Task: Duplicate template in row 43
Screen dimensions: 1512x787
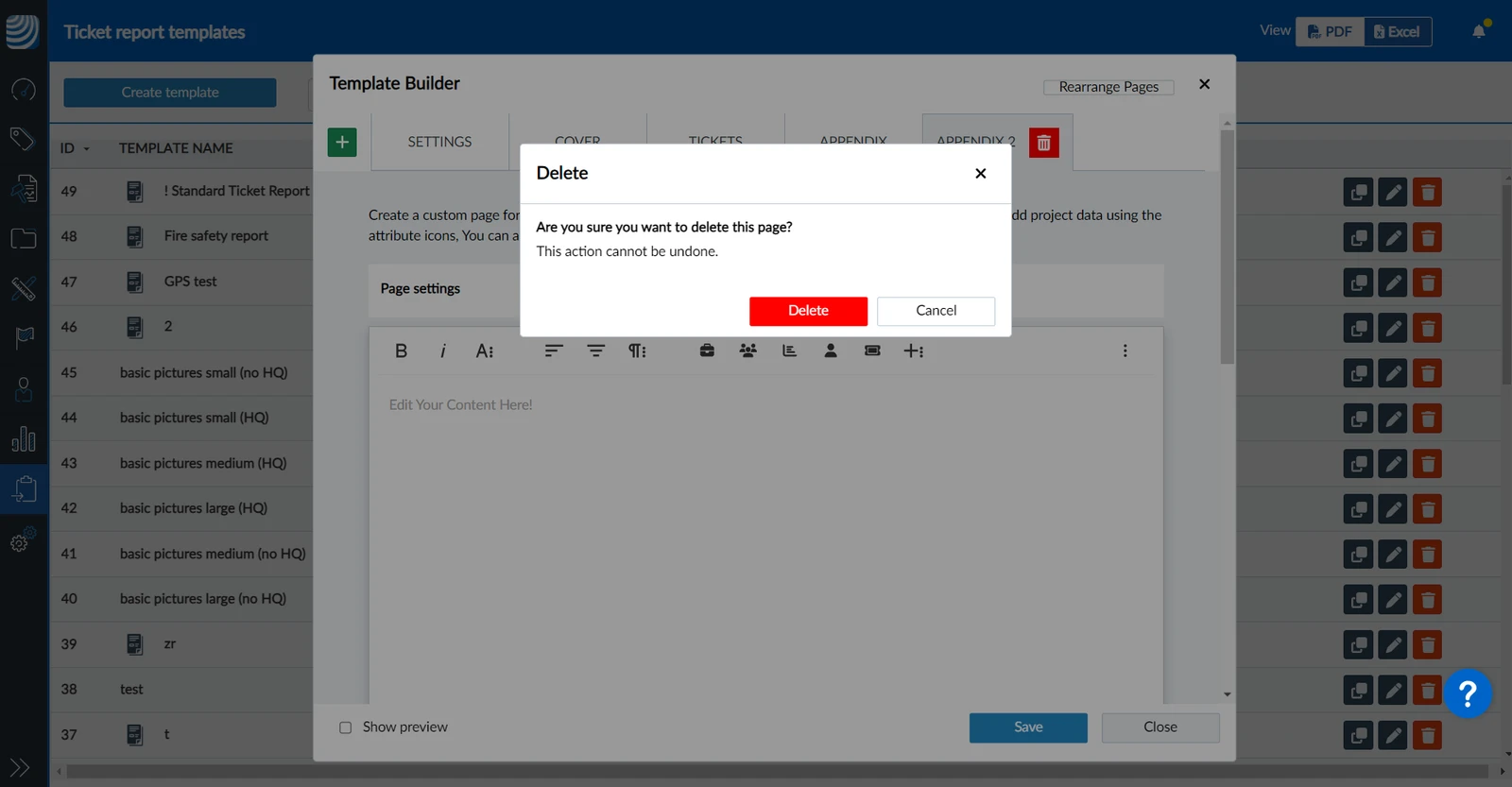Action: pyautogui.click(x=1358, y=465)
